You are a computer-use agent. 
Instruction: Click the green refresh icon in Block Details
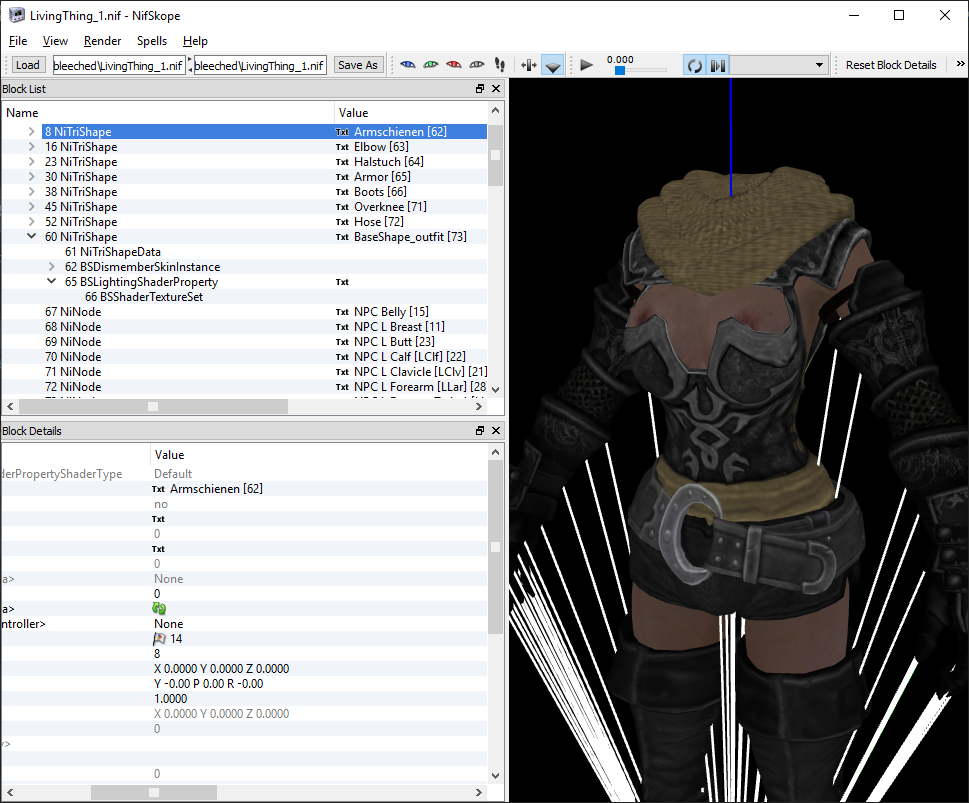(159, 608)
